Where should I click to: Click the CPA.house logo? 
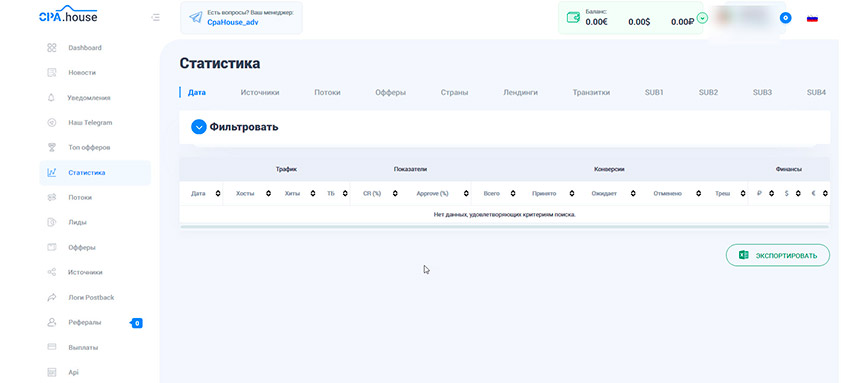click(x=68, y=14)
